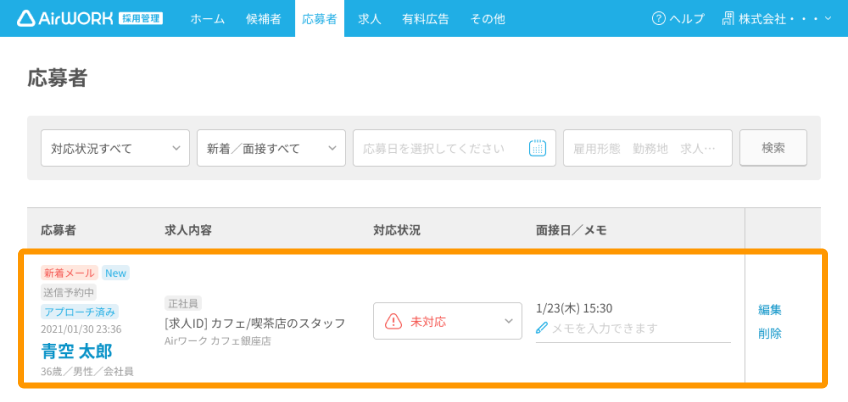Viewport: 848px width, 402px height.
Task: Click the 面接日／メモ column header
Action: tap(571, 230)
